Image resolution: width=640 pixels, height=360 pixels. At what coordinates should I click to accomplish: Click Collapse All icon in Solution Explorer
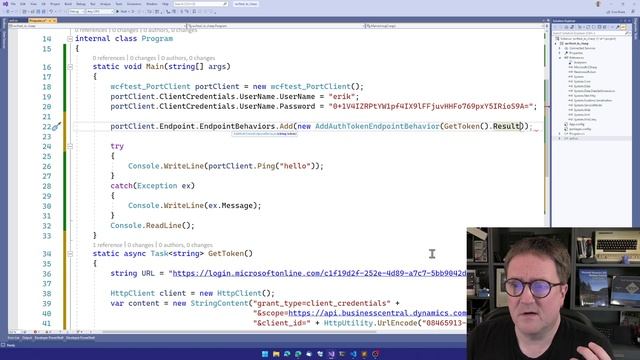pyautogui.click(x=599, y=27)
